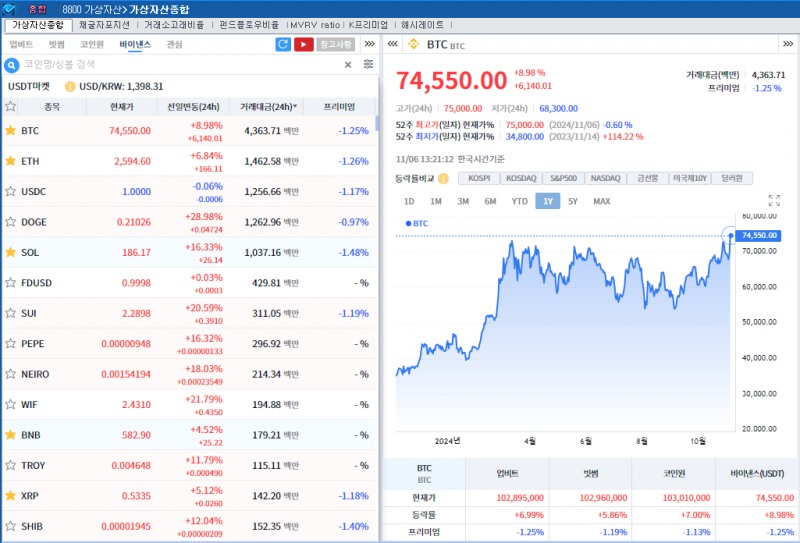This screenshot has width=800, height=543.
Task: Toggle the SUI favorite star
Action: pyautogui.click(x=11, y=313)
